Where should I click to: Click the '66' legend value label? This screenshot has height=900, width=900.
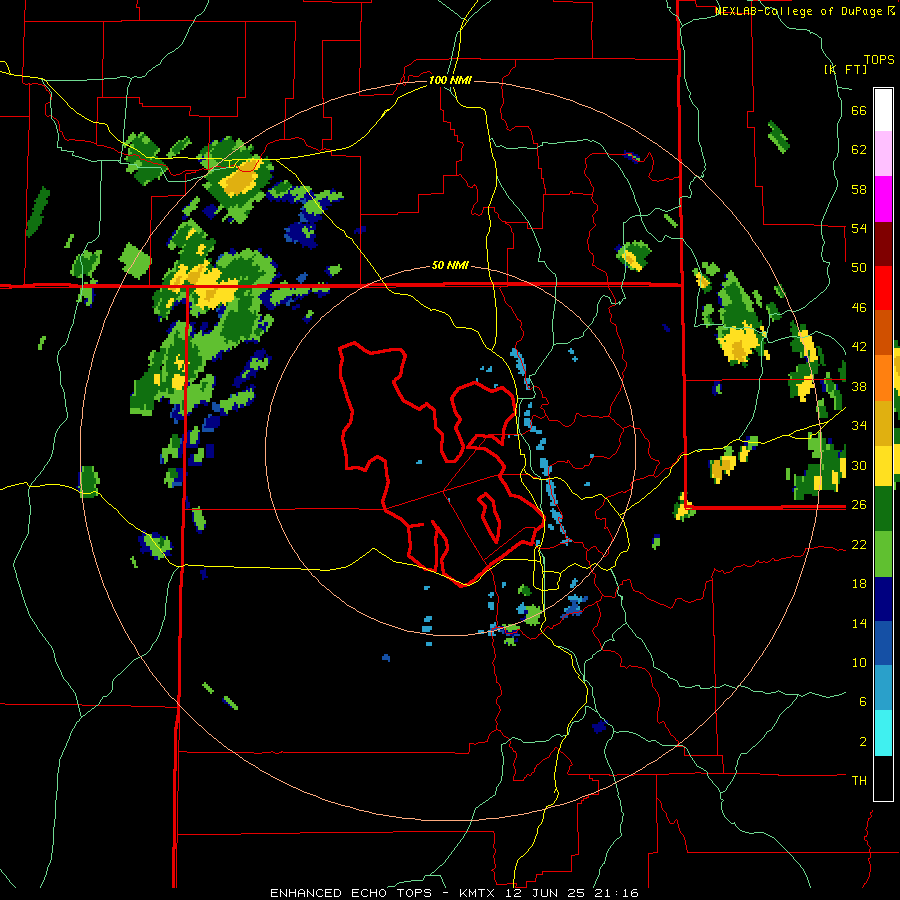(x=859, y=111)
